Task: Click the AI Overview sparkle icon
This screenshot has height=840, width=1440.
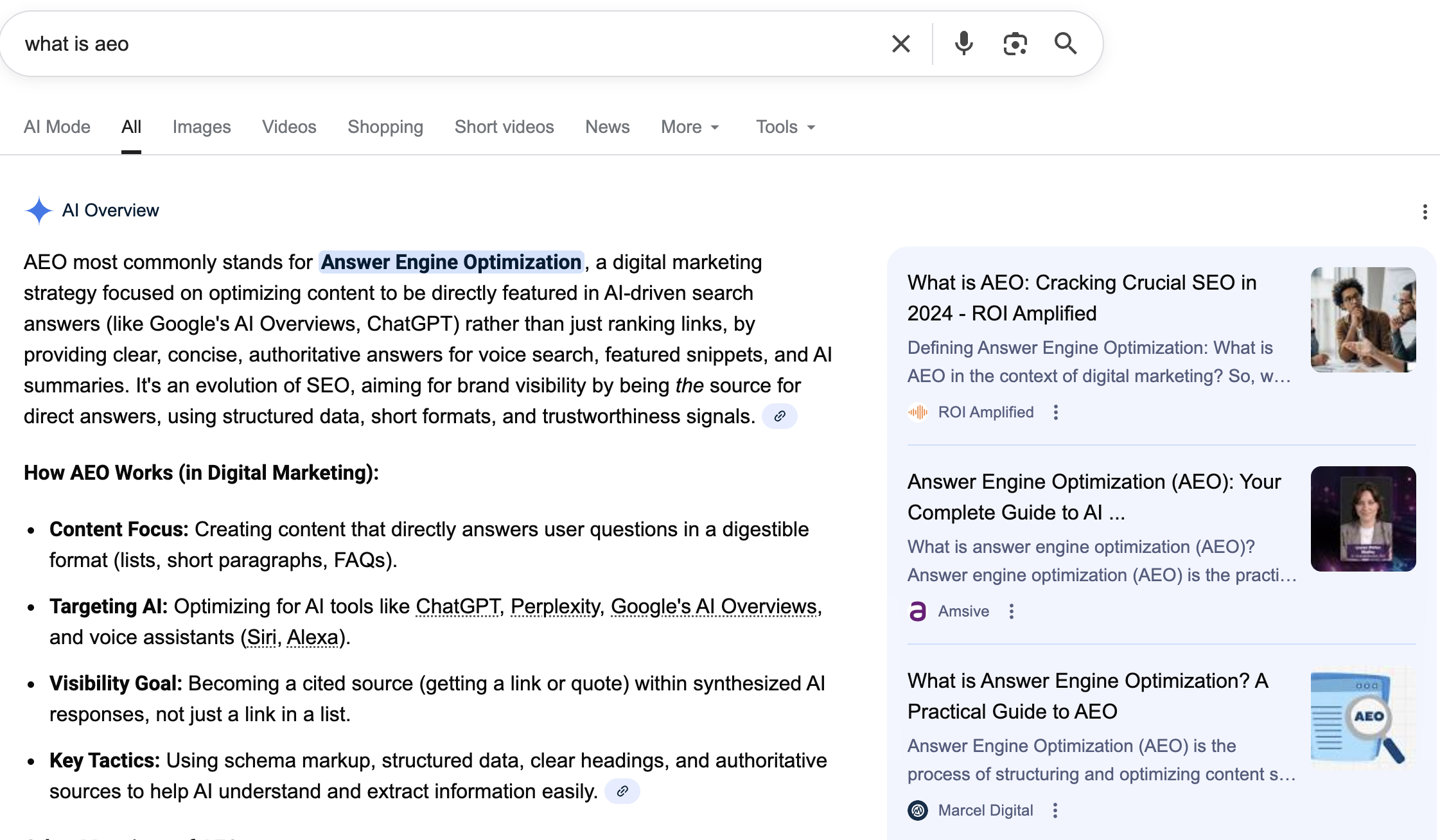Action: tap(38, 210)
